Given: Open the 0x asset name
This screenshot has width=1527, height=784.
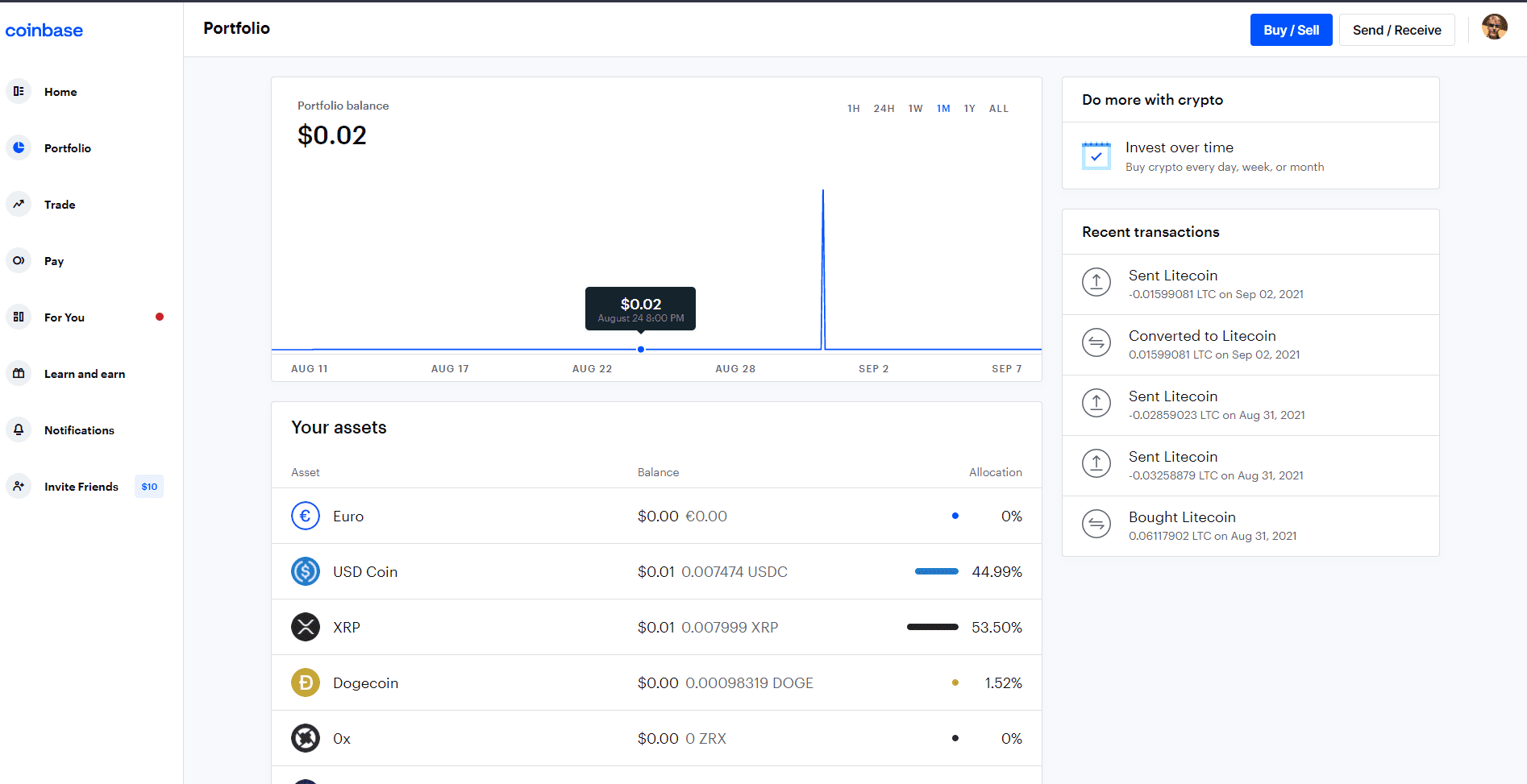Looking at the screenshot, I should (342, 739).
